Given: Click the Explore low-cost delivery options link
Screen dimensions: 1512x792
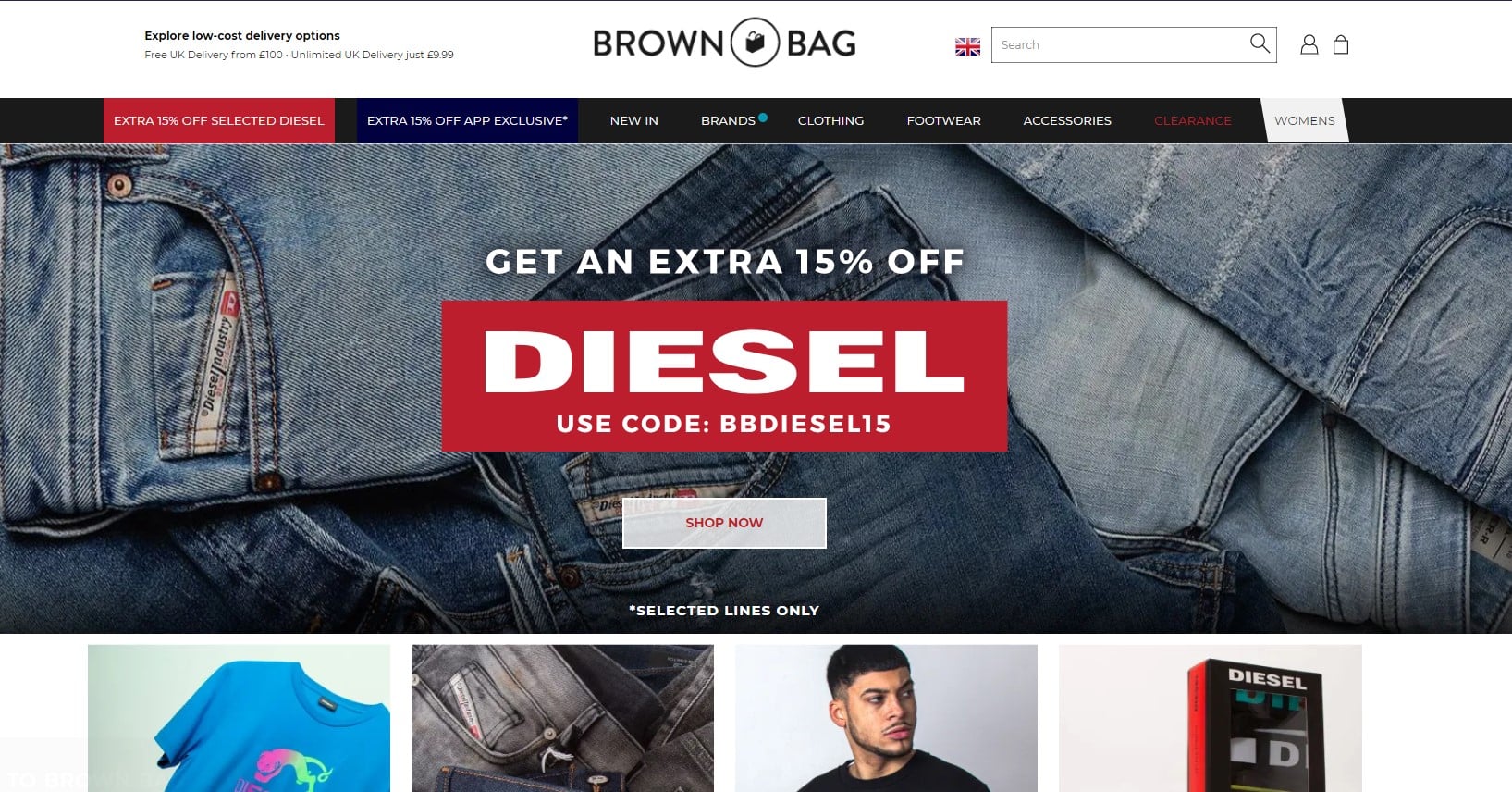Looking at the screenshot, I should [x=242, y=35].
